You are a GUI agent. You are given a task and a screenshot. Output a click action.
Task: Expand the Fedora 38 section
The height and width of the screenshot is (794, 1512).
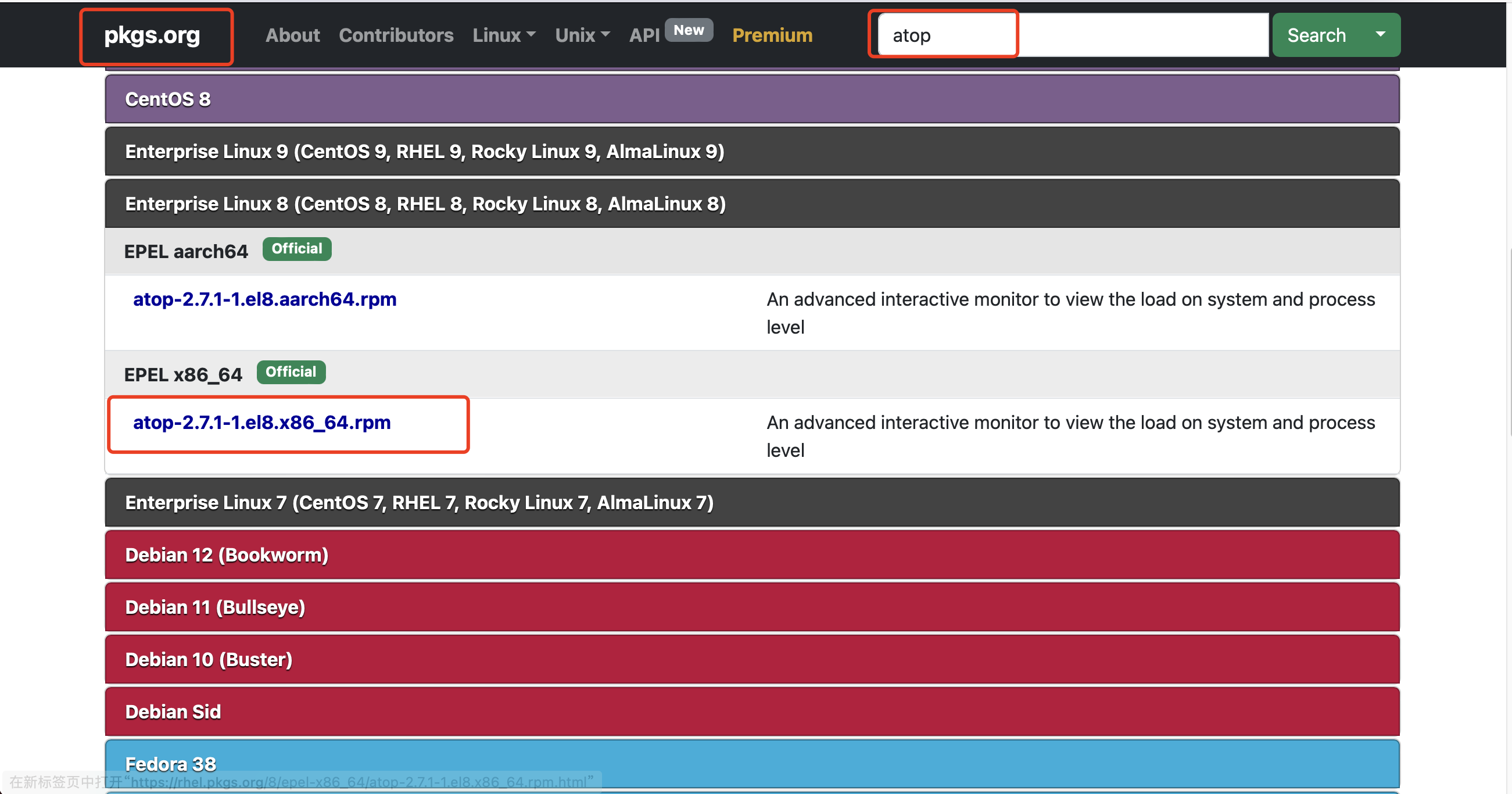pos(752,764)
